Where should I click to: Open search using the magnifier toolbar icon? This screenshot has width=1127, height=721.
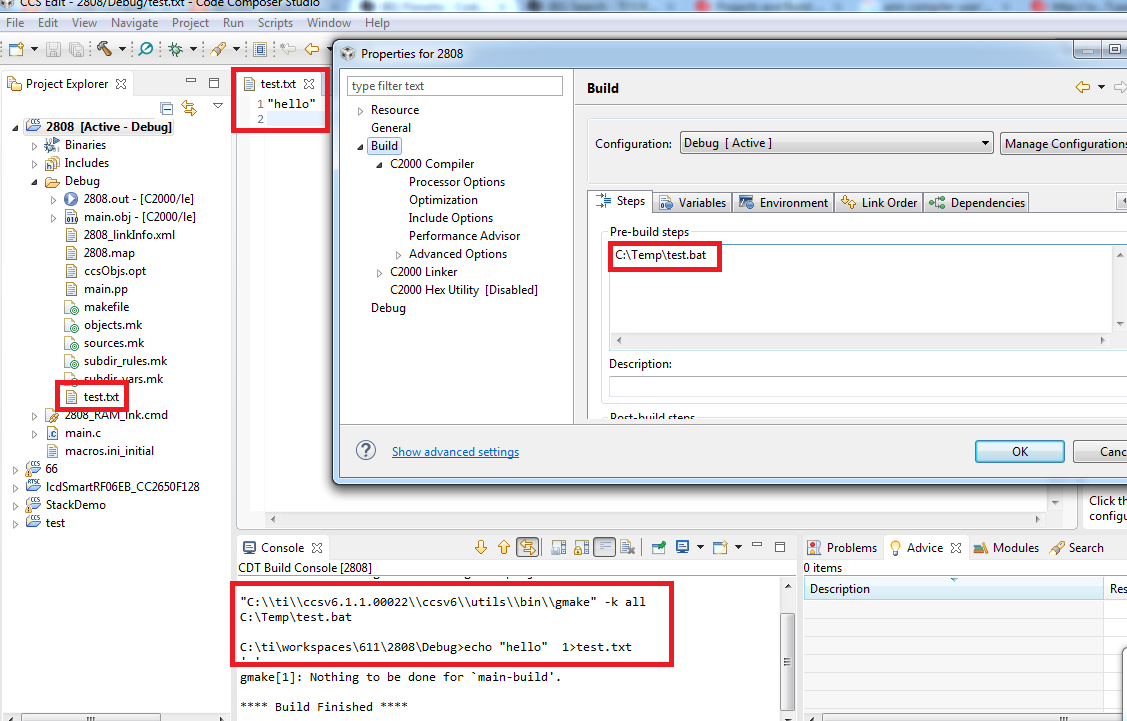pos(144,48)
